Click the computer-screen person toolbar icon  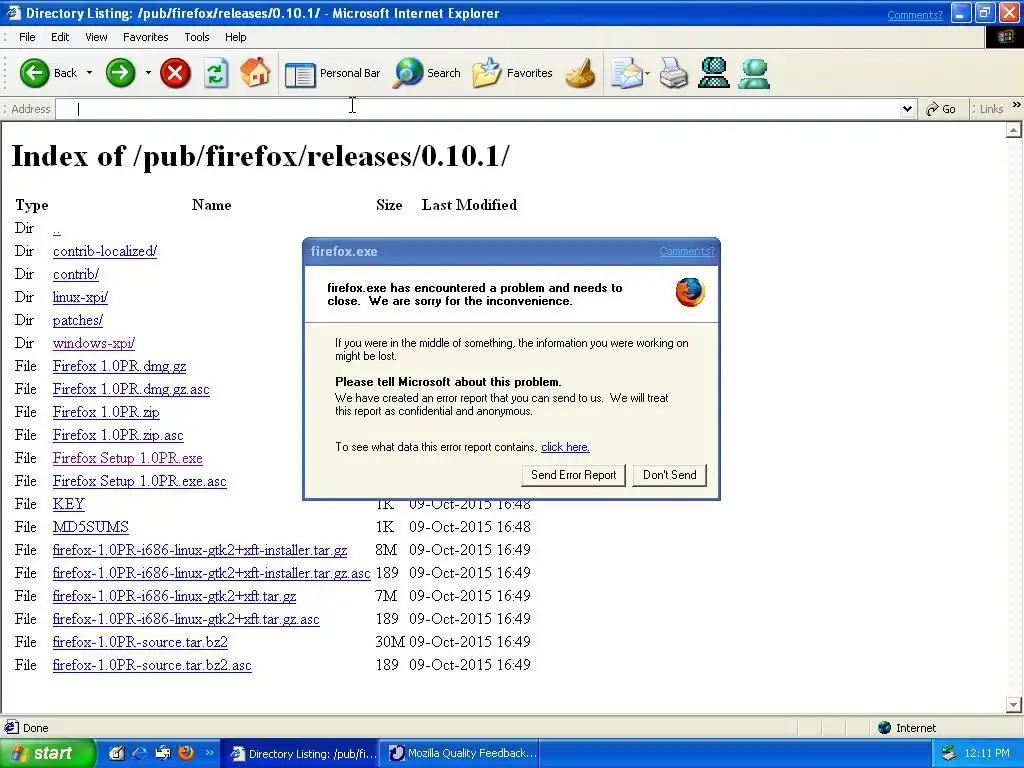(x=714, y=72)
